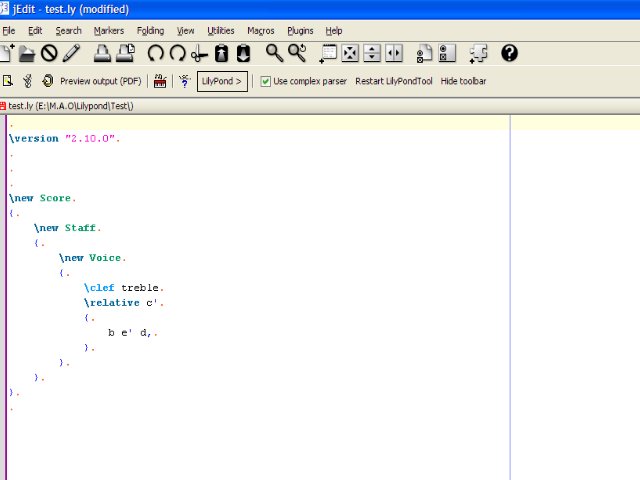Toggle the Use complex parser checkbox

point(266,81)
